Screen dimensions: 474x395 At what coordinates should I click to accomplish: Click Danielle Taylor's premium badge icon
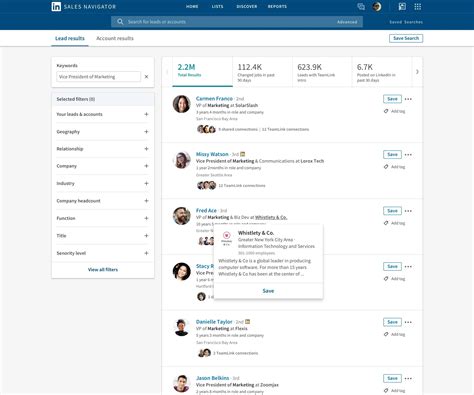pos(247,322)
